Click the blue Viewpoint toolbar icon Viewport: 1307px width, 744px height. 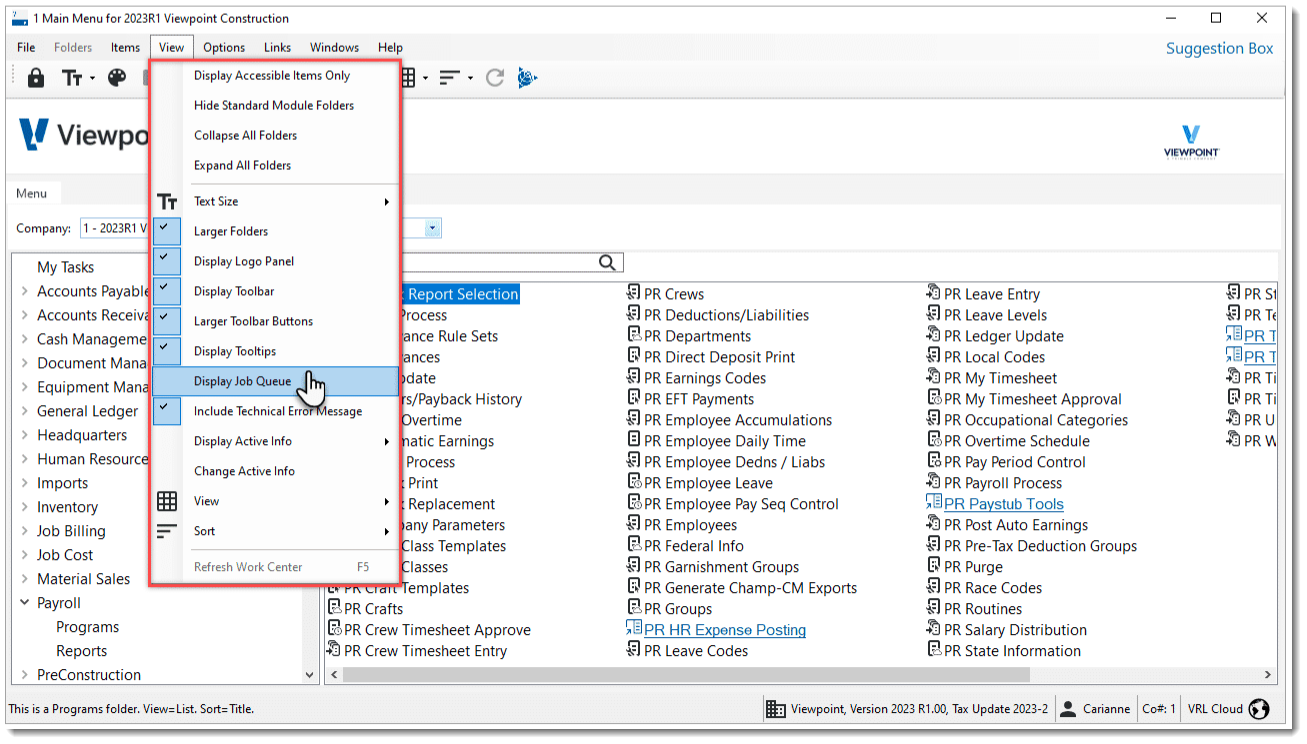tap(528, 77)
